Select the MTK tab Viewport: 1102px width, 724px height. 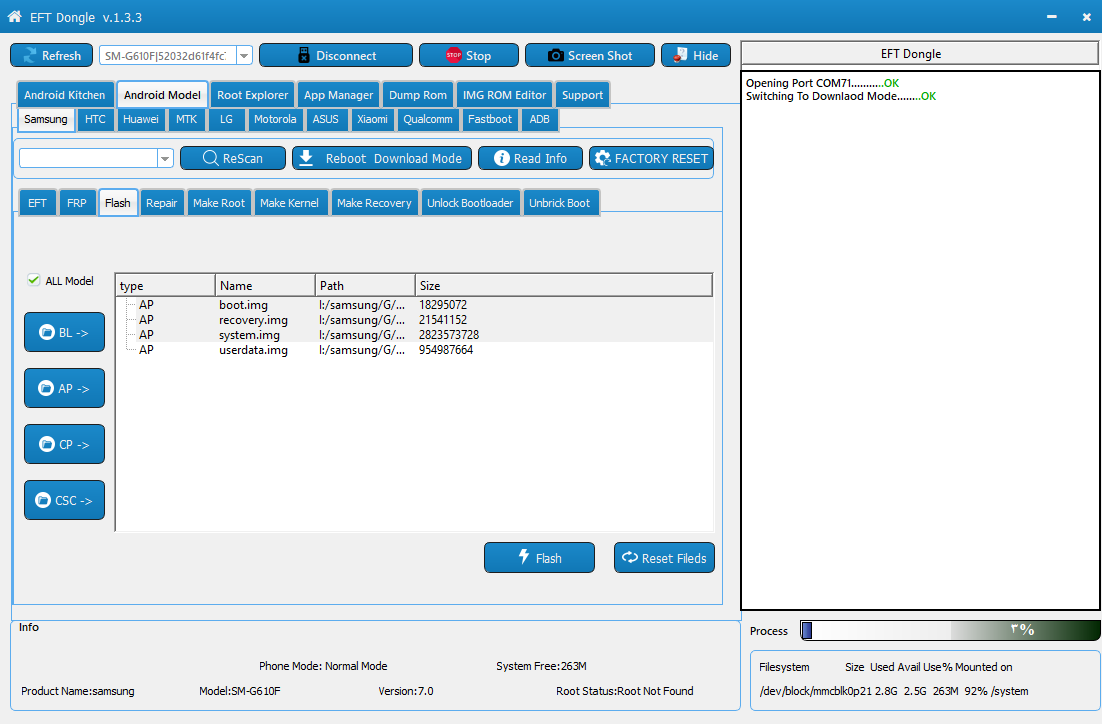186,119
